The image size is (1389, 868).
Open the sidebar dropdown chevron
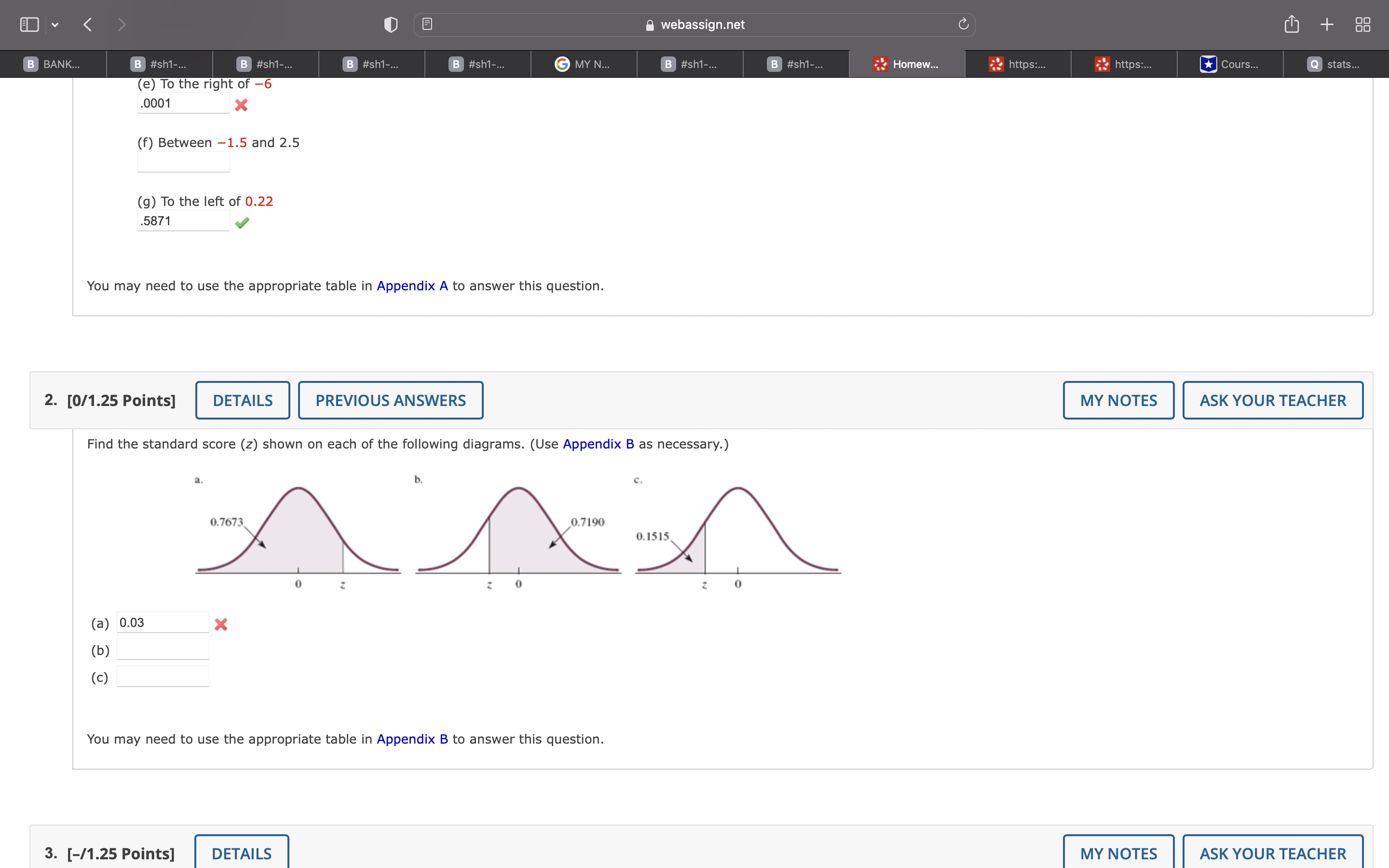pyautogui.click(x=55, y=25)
